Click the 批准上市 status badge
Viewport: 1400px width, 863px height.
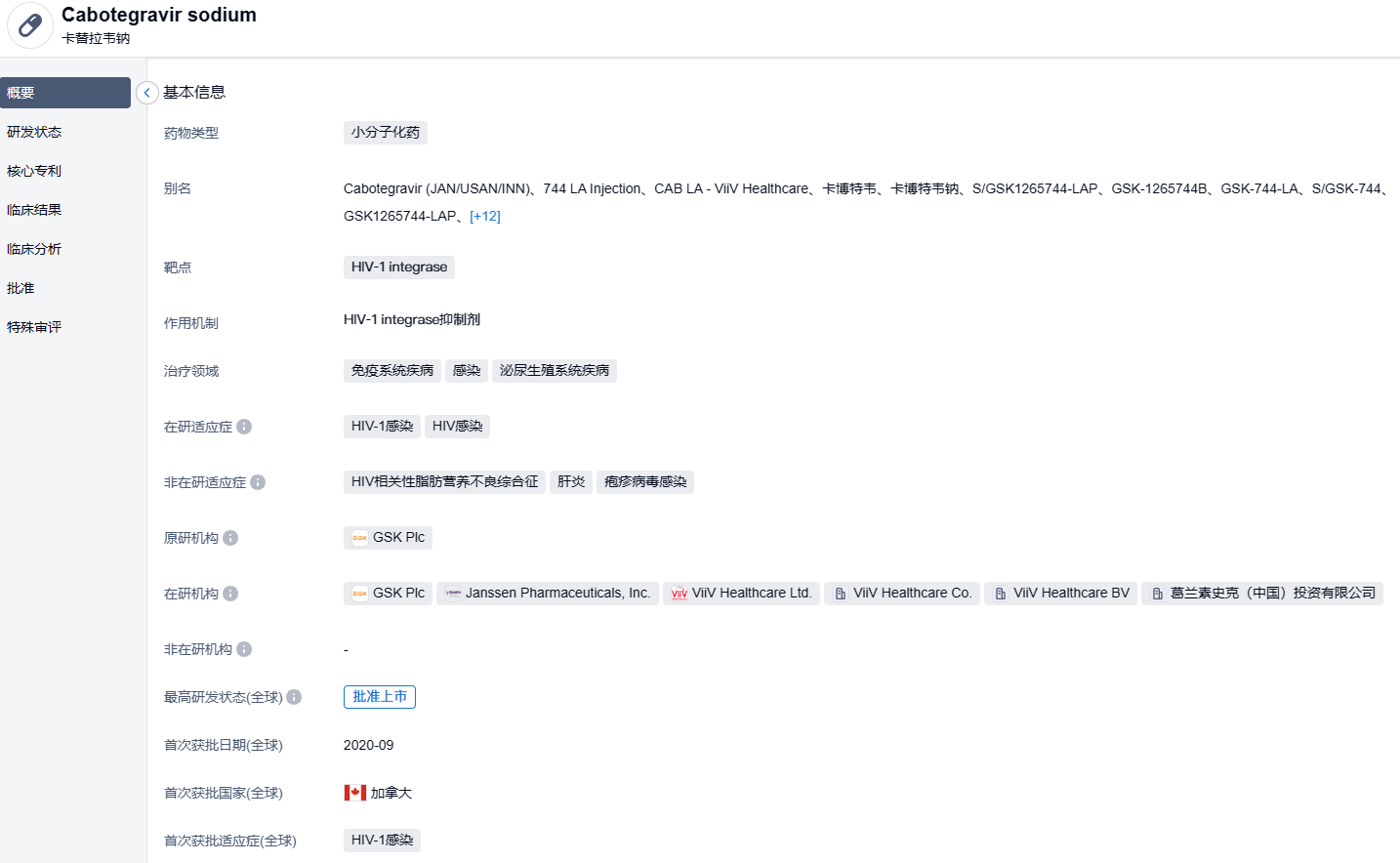pos(380,697)
